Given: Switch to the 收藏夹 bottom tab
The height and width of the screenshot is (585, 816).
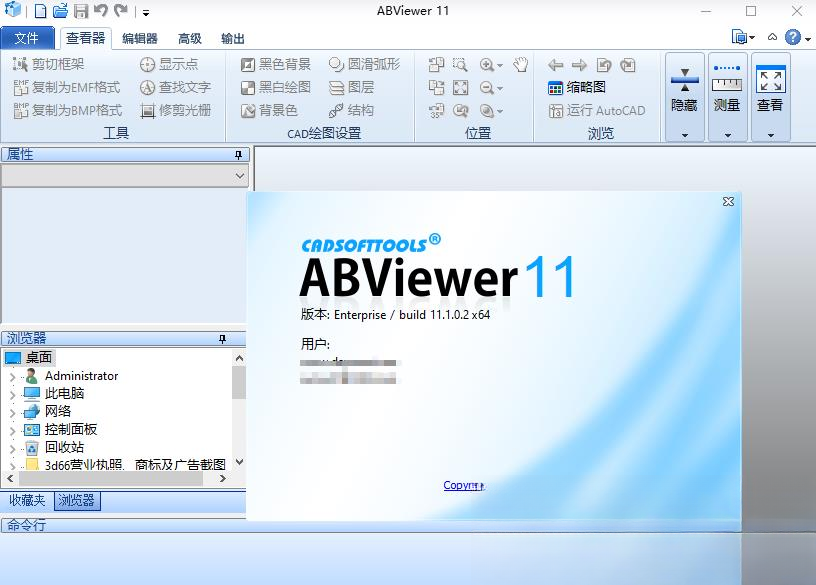Looking at the screenshot, I should point(27,501).
